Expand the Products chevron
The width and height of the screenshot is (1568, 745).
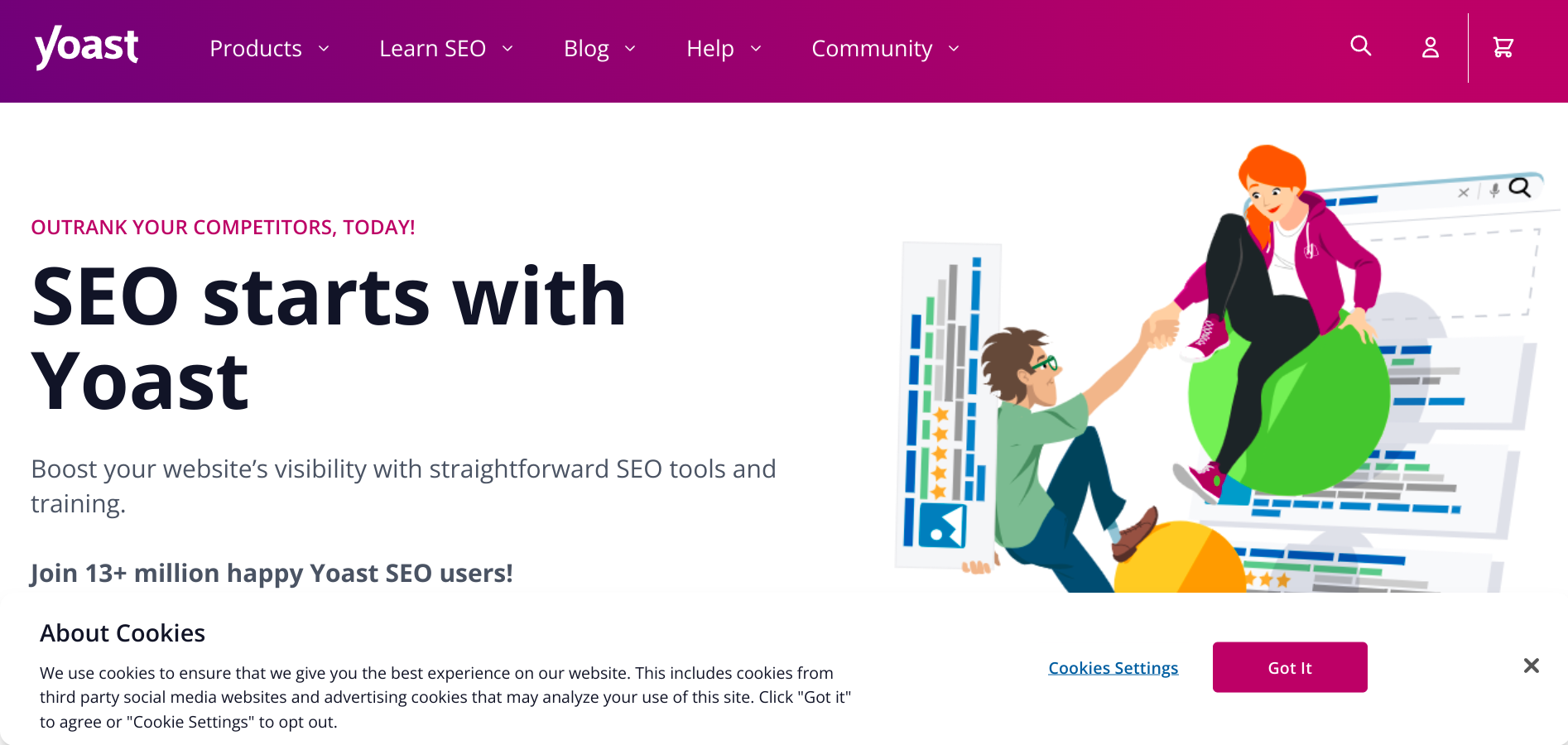pos(324,49)
